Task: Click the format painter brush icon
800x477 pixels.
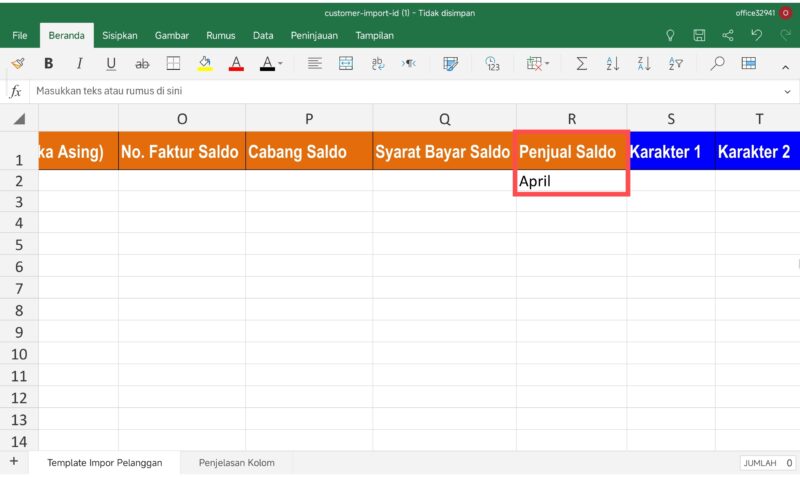Action: coord(17,63)
